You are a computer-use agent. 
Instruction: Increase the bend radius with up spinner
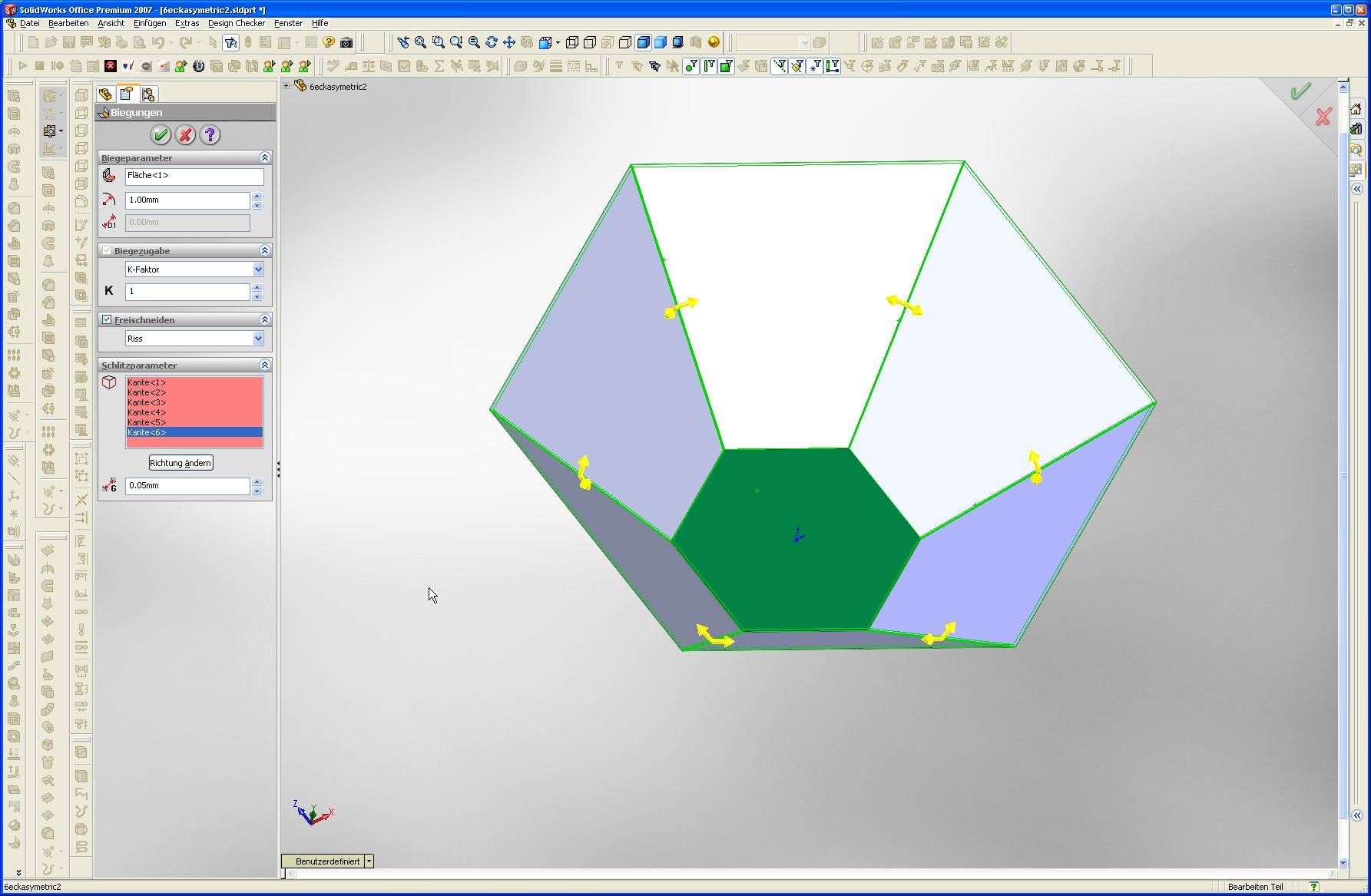click(x=257, y=197)
